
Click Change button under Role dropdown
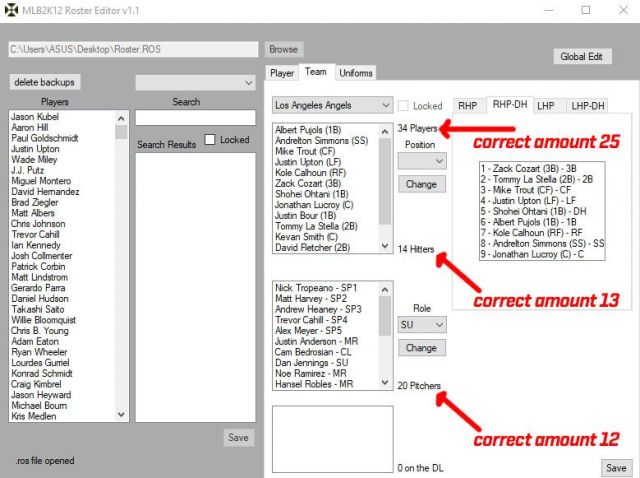(422, 348)
